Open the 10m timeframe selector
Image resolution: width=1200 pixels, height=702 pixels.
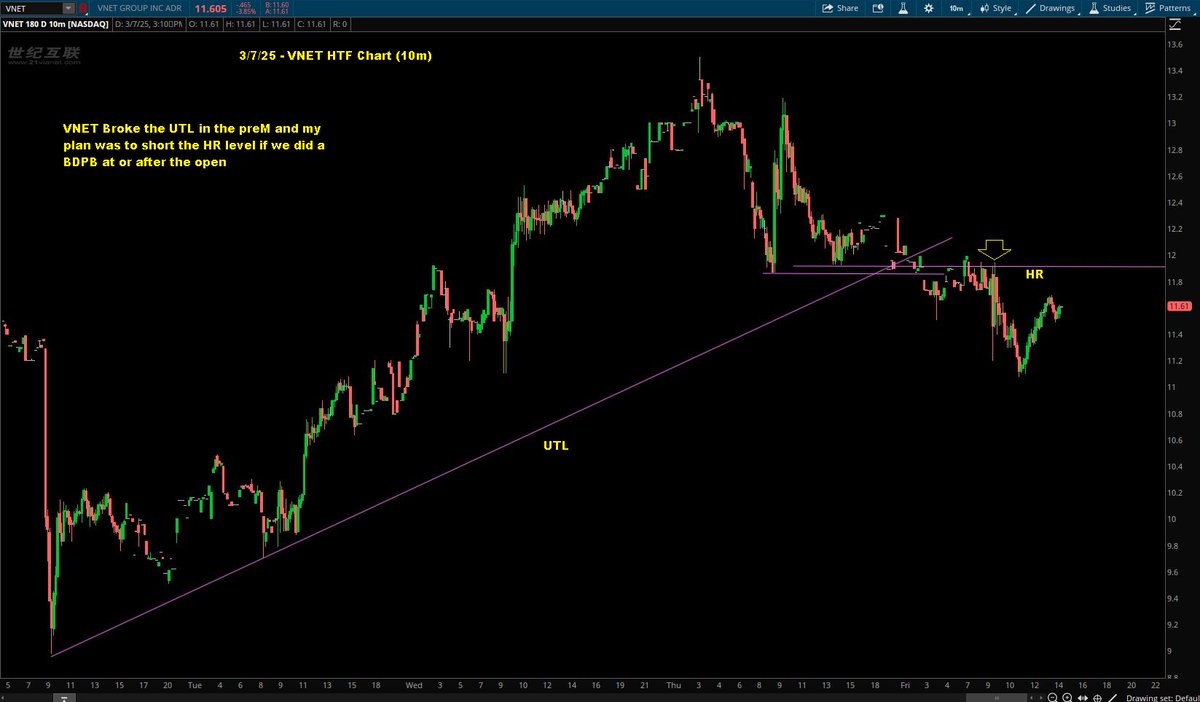click(956, 8)
